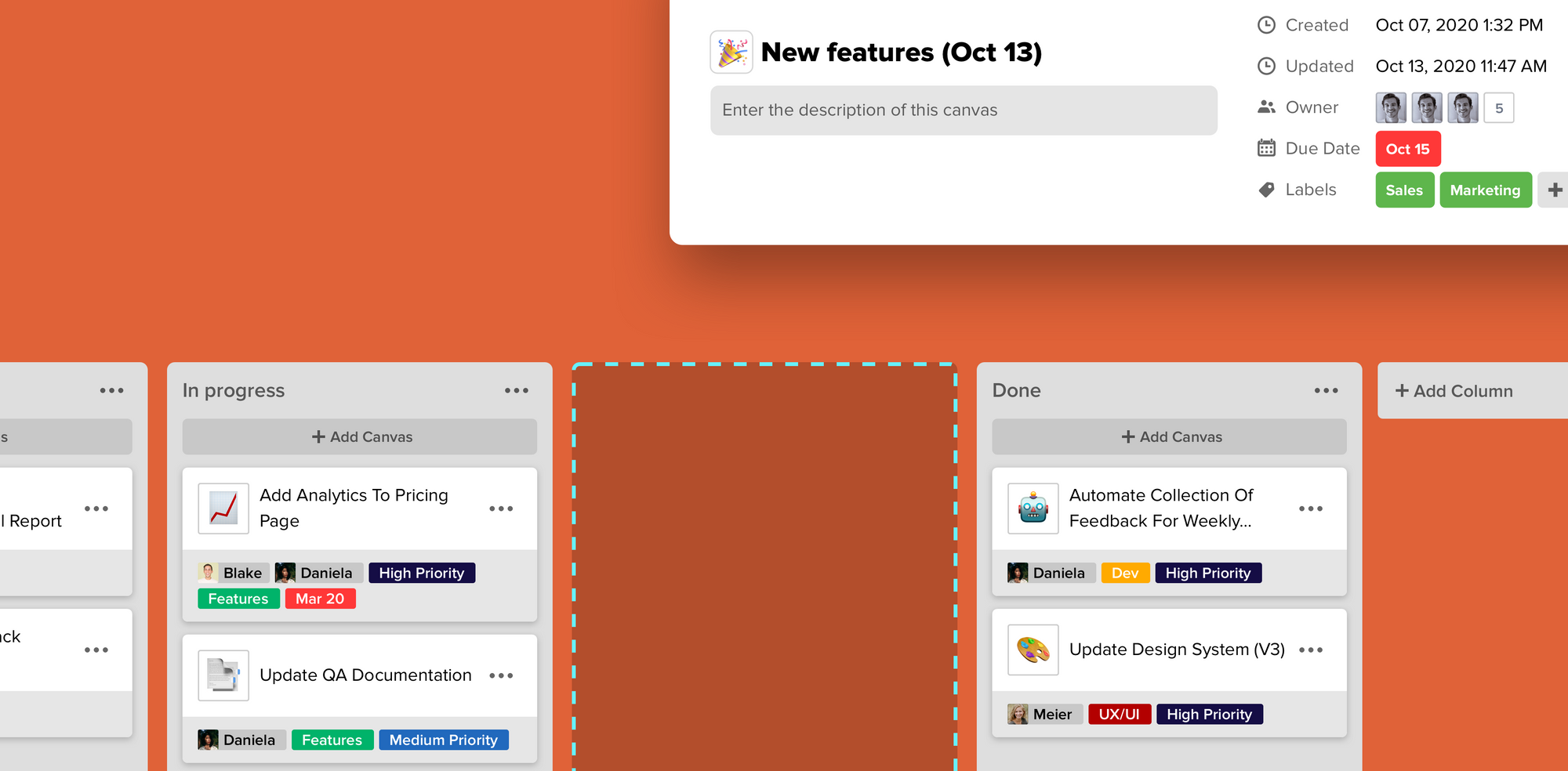Open the In progress column options menu
Screen dimensions: 1568x771
[517, 390]
